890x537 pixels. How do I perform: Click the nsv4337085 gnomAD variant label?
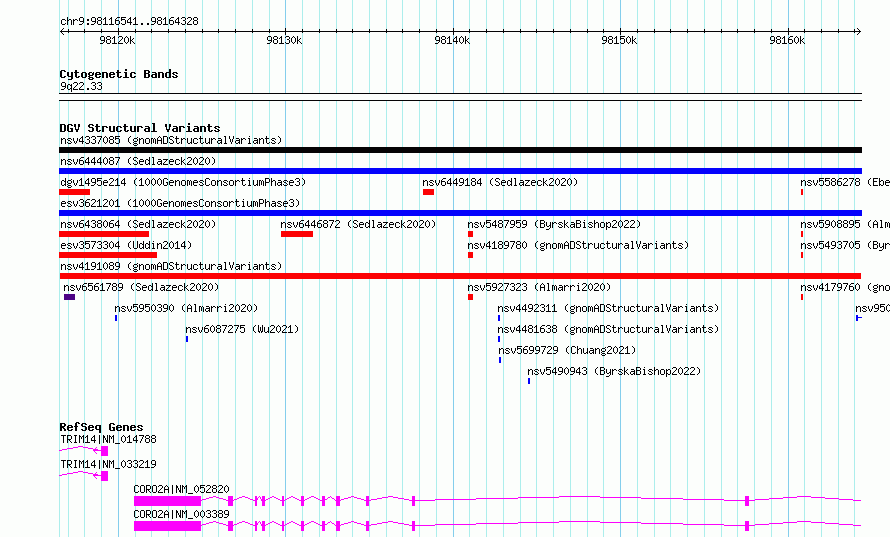pyautogui.click(x=171, y=140)
